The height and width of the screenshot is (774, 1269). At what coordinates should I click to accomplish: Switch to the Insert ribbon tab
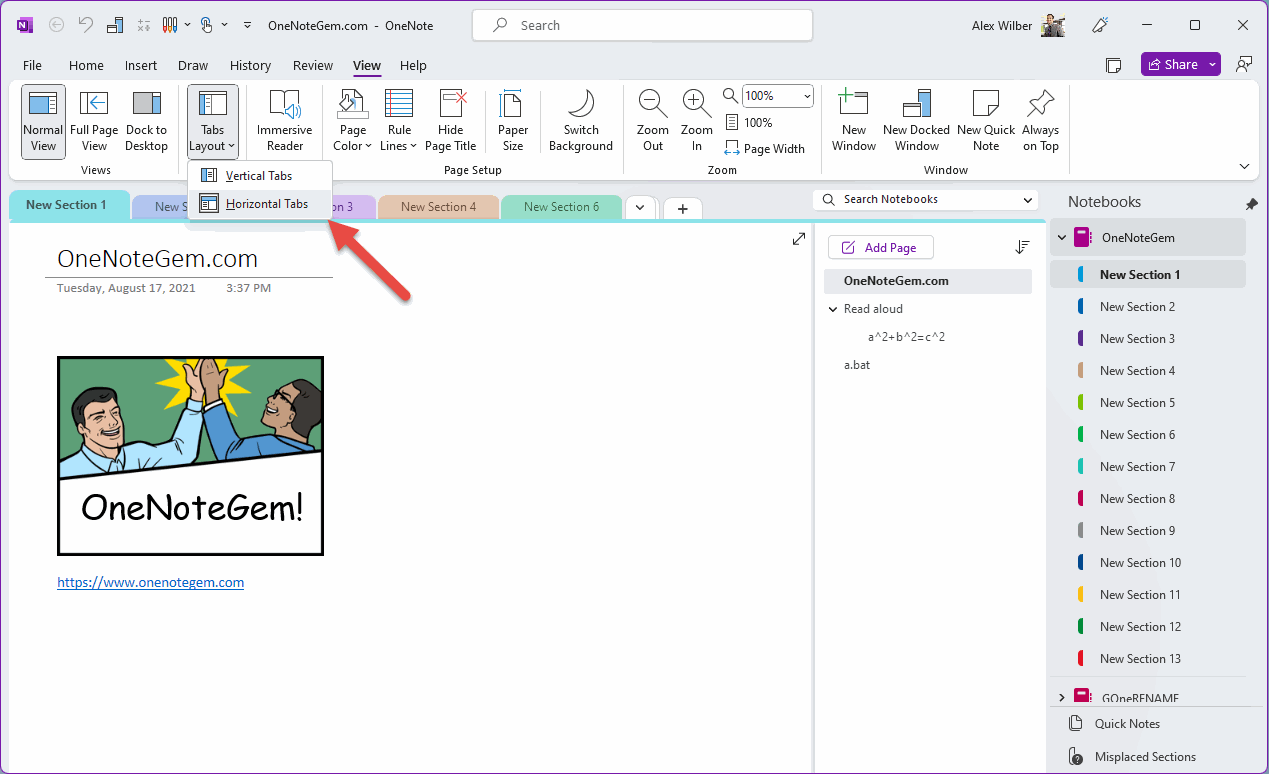(x=141, y=65)
